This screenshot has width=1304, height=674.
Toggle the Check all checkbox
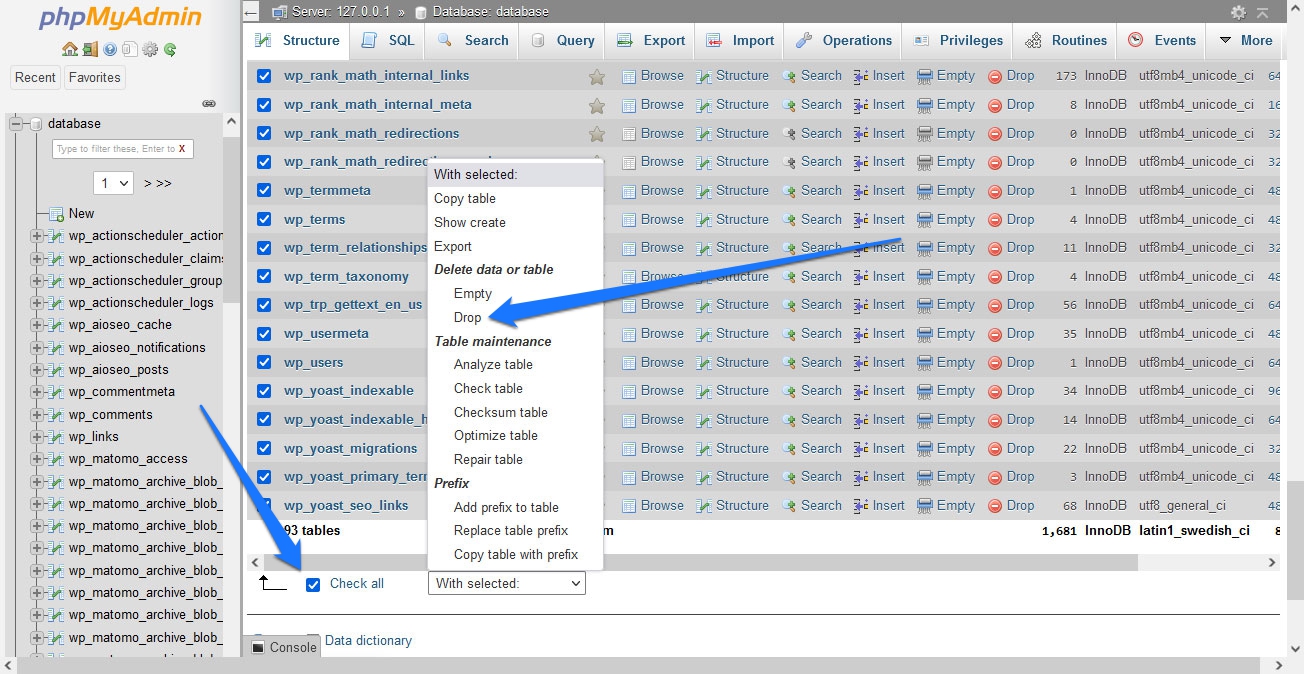313,584
